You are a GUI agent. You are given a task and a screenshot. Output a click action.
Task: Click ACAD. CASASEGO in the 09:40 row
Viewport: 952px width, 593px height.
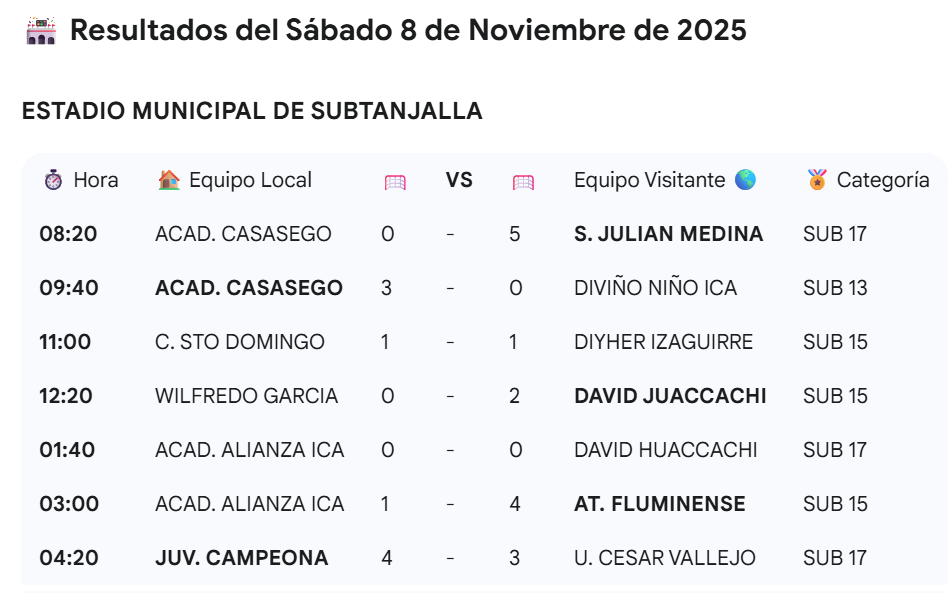click(x=249, y=288)
